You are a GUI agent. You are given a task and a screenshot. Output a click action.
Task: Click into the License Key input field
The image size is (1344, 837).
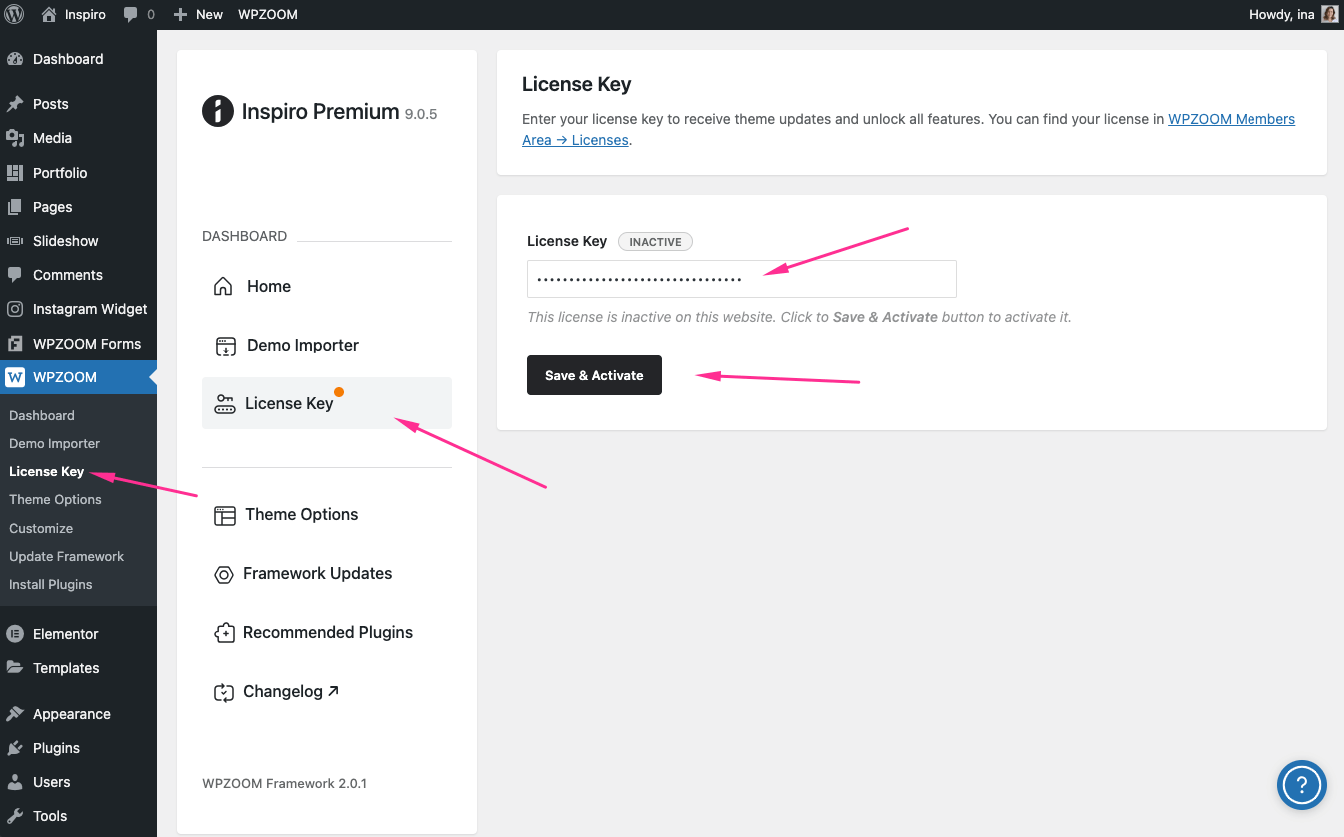[741, 279]
